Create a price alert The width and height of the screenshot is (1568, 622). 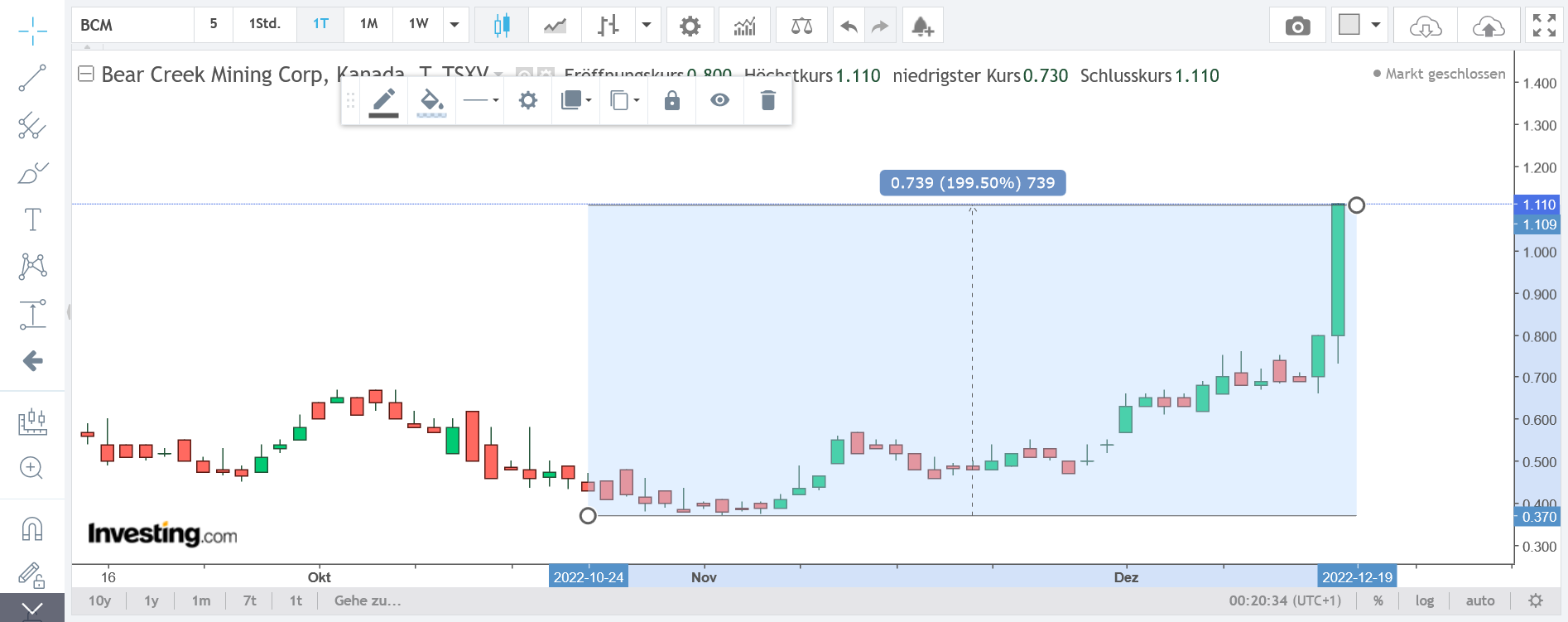[922, 26]
